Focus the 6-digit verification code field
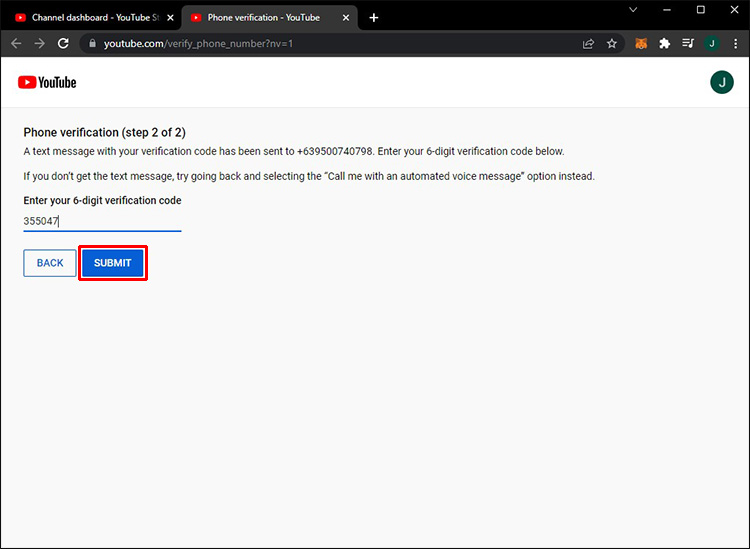Viewport: 750px width, 549px height. tap(102, 221)
